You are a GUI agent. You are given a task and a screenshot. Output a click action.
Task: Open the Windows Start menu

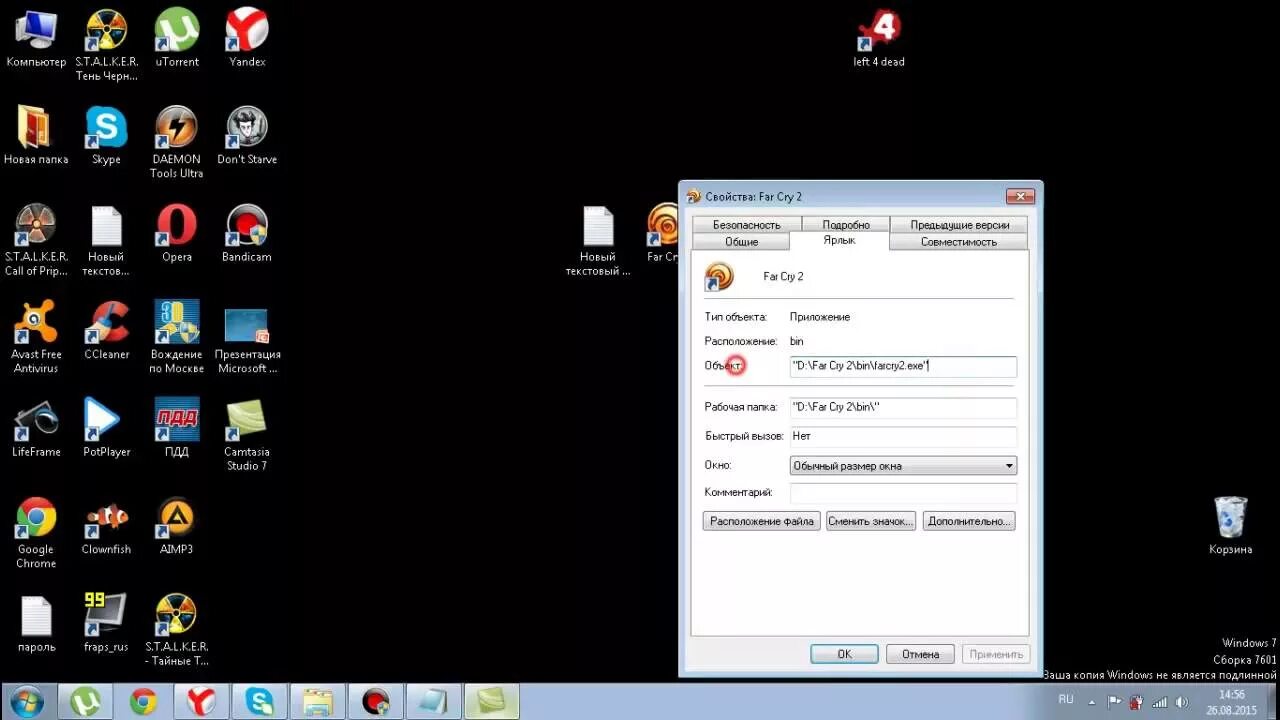27,701
